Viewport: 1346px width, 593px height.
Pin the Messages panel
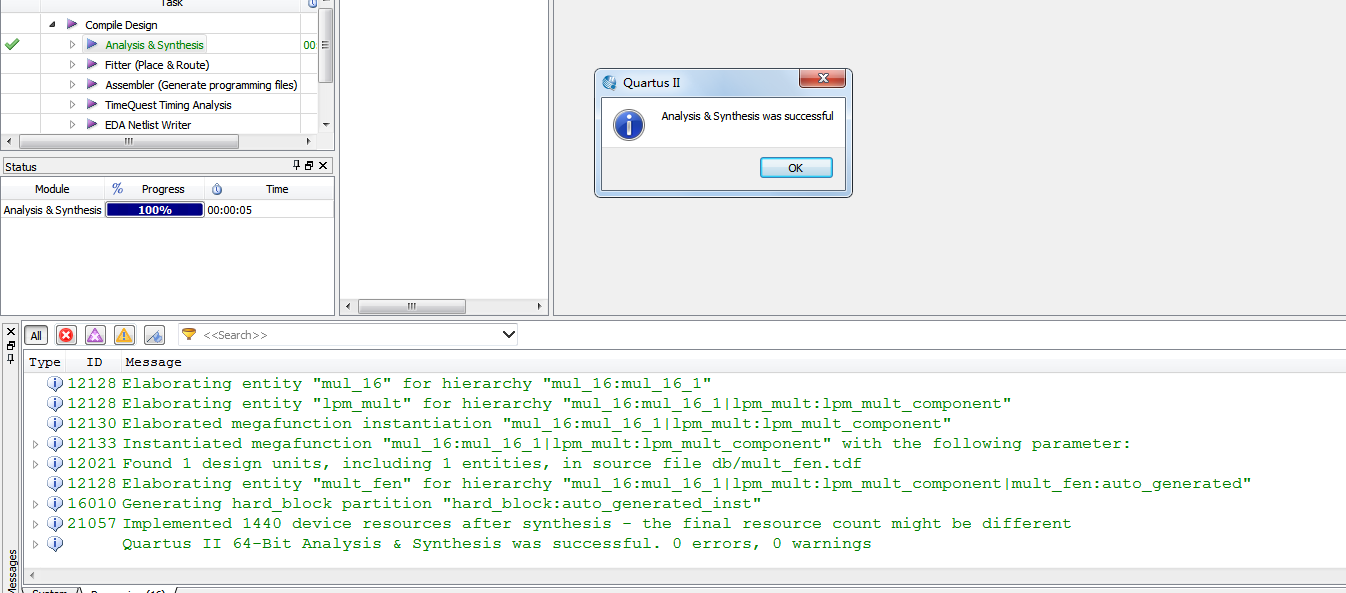click(11, 358)
